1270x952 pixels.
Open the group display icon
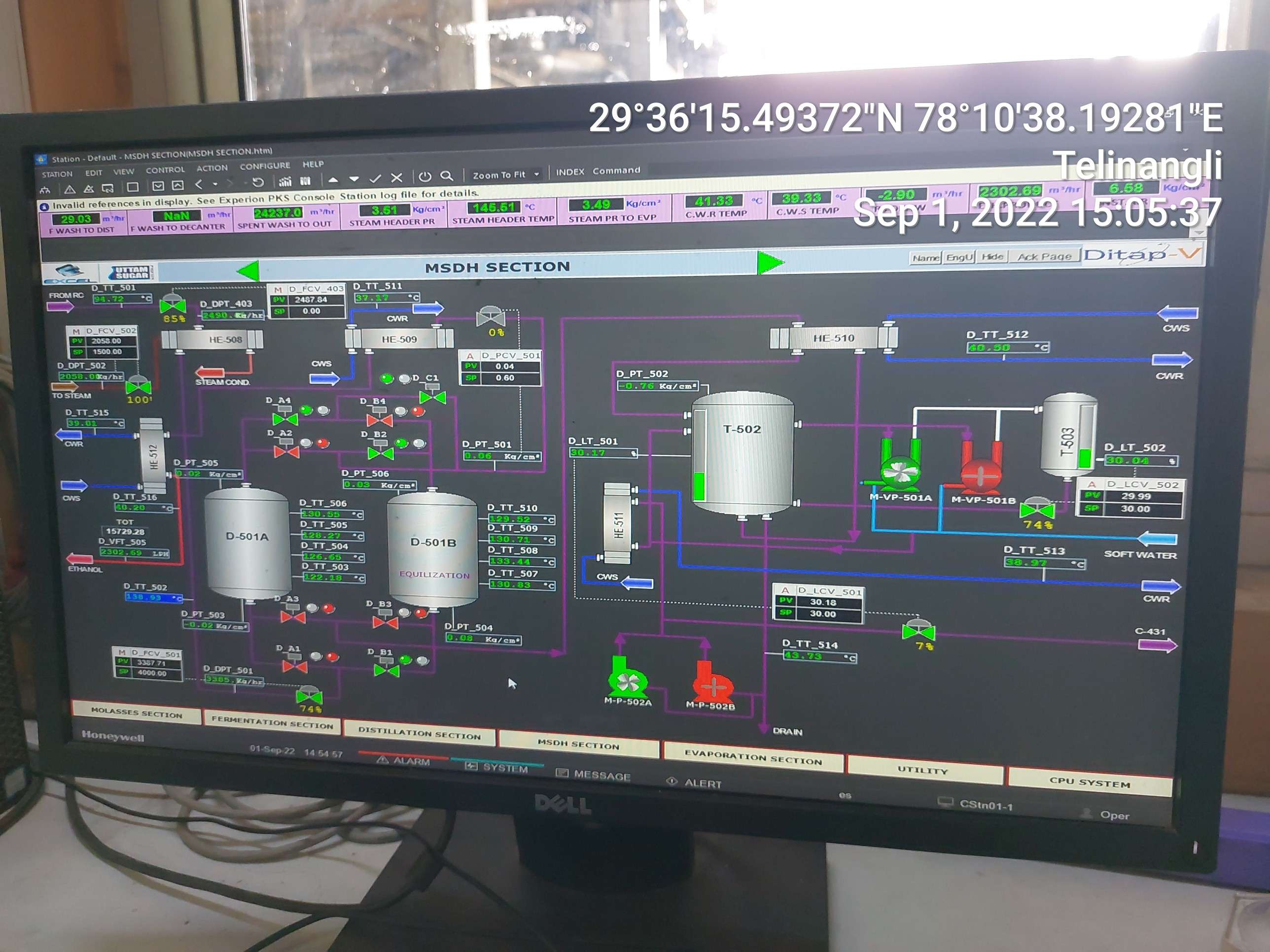coord(306,181)
